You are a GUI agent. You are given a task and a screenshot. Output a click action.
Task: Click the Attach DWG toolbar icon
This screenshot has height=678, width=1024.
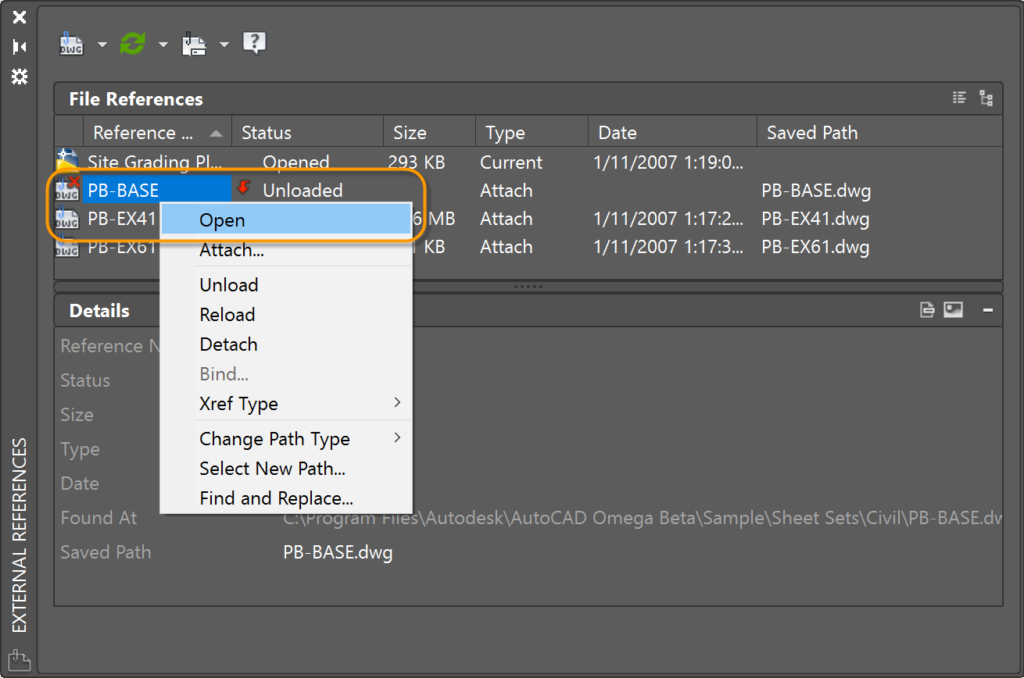[x=70, y=43]
